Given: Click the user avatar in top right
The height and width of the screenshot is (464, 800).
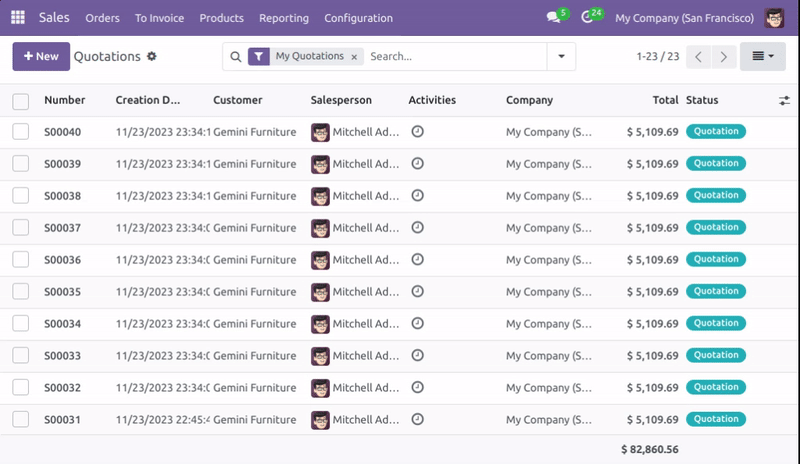Looking at the screenshot, I should pos(774,18).
